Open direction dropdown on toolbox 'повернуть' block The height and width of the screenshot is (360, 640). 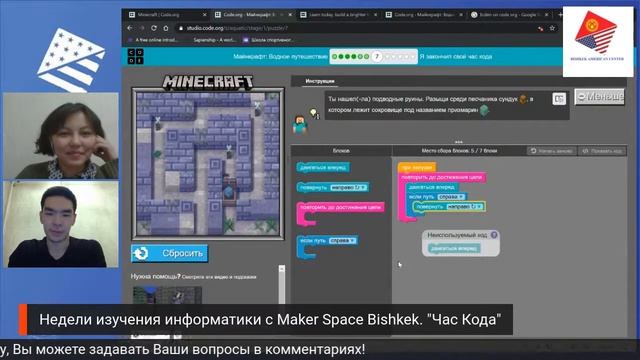click(349, 187)
